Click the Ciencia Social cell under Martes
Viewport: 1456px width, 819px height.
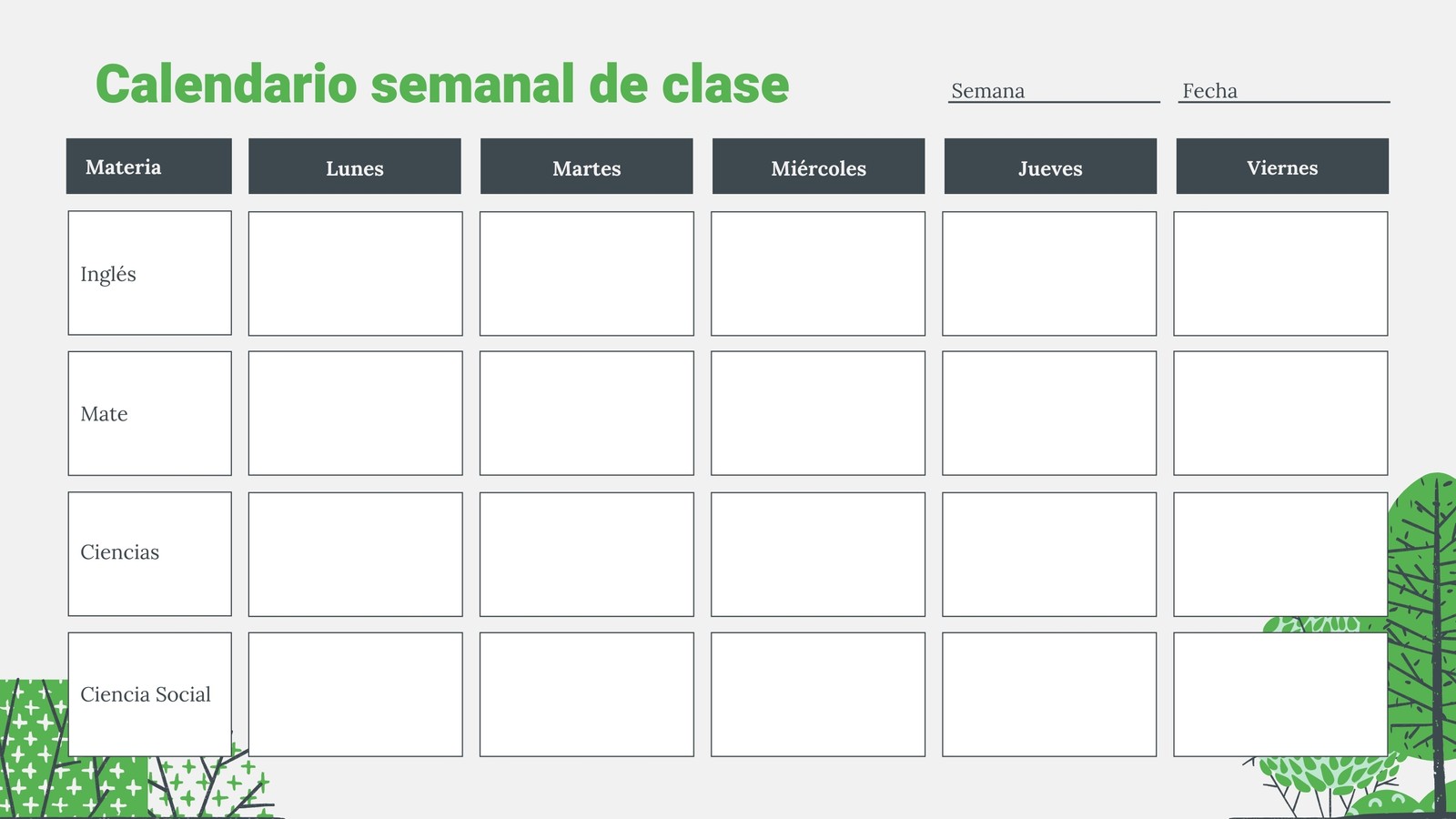point(587,694)
